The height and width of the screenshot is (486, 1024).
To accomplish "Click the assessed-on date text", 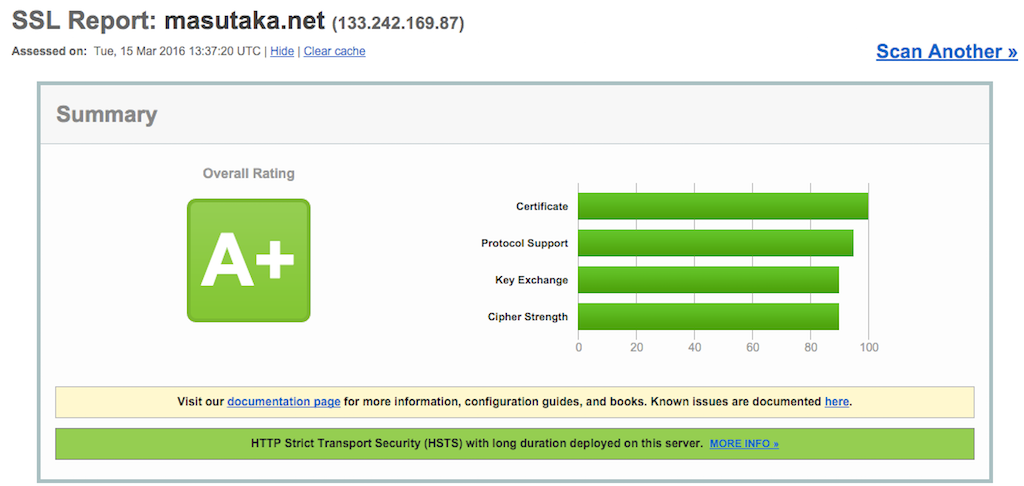I will 177,51.
